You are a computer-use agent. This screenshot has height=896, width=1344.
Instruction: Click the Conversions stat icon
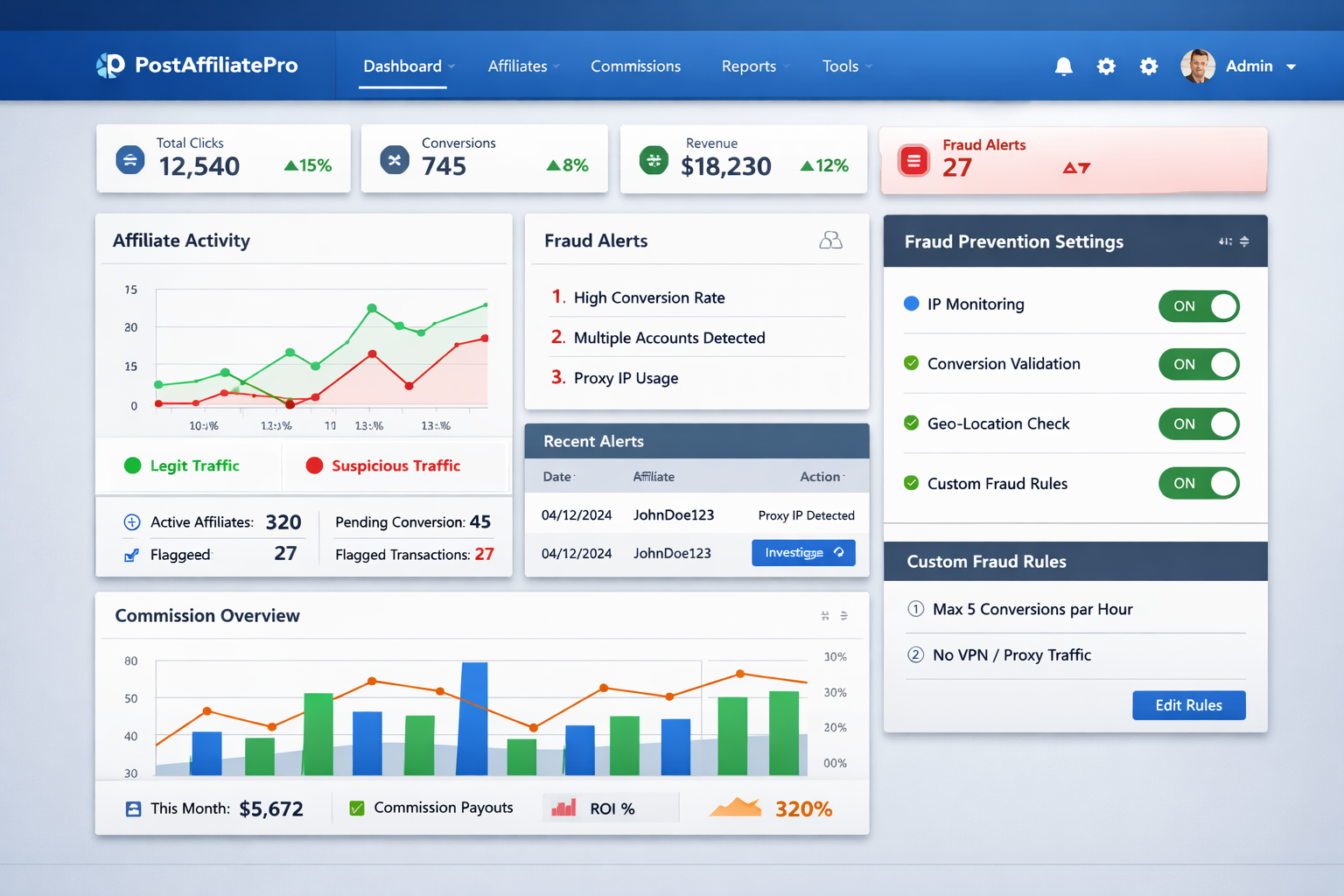(x=395, y=160)
